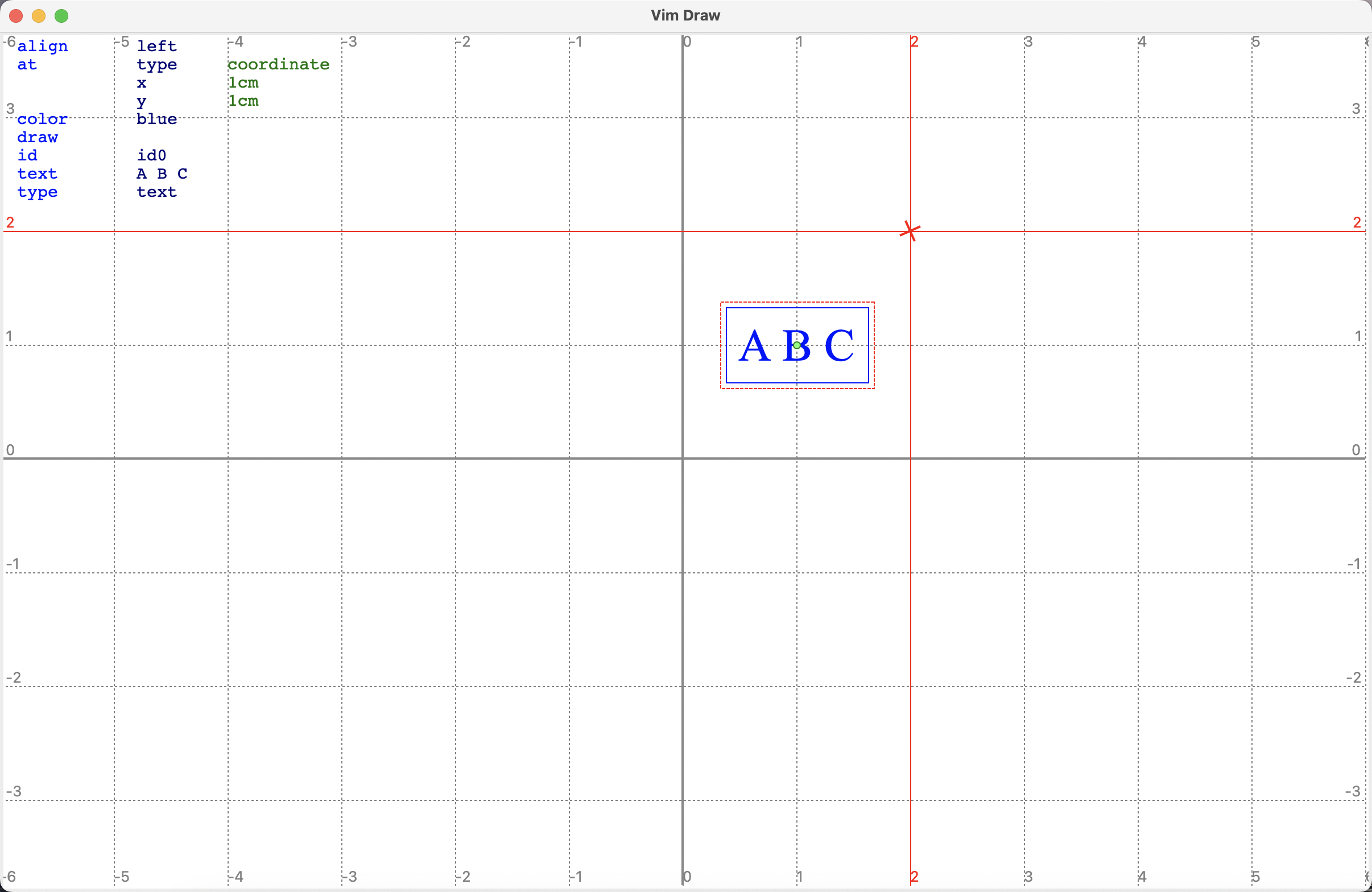This screenshot has width=1372, height=892.
Task: Click the red crosshair cursor marker
Action: 910,231
